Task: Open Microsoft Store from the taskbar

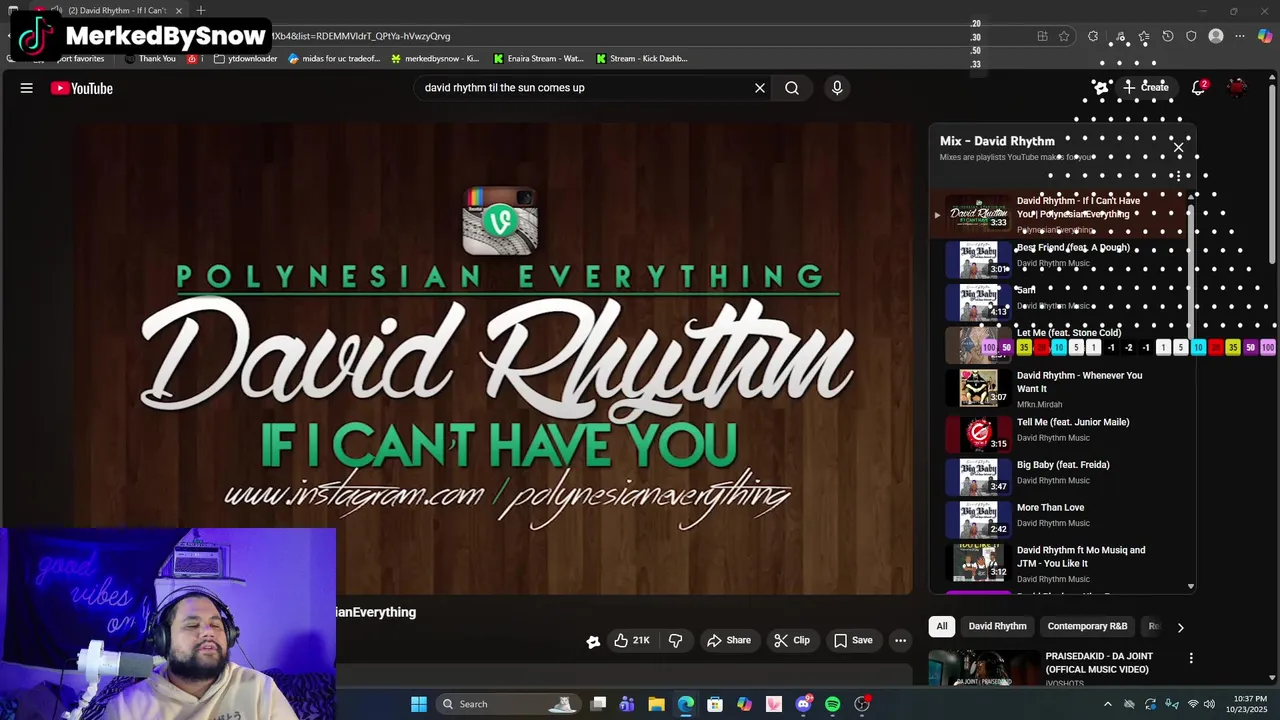Action: (715, 704)
